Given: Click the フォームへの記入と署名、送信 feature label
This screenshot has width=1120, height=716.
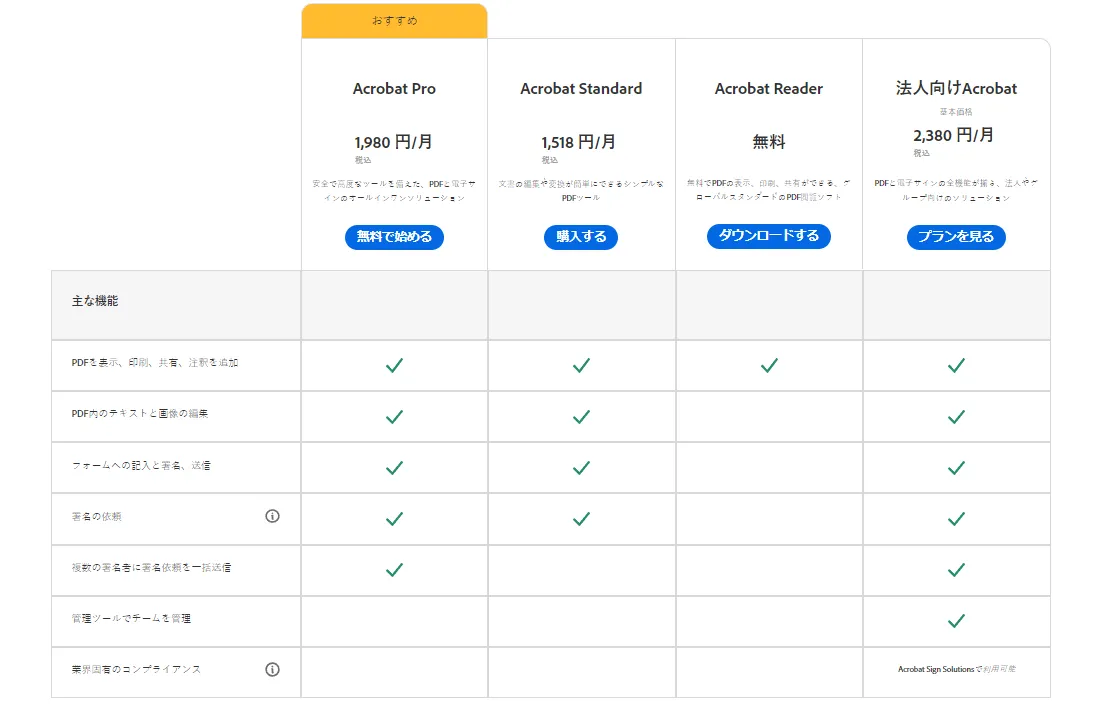Looking at the screenshot, I should (x=141, y=465).
